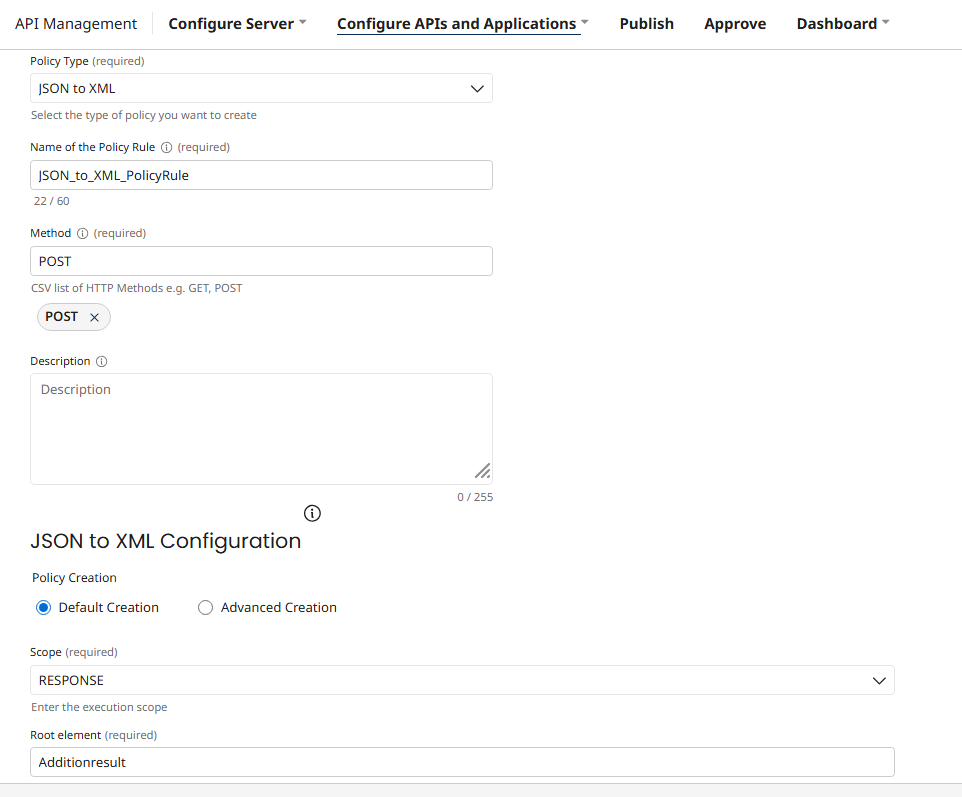The image size is (962, 797).
Task: Expand the Scope dropdown
Action: pyautogui.click(x=462, y=680)
